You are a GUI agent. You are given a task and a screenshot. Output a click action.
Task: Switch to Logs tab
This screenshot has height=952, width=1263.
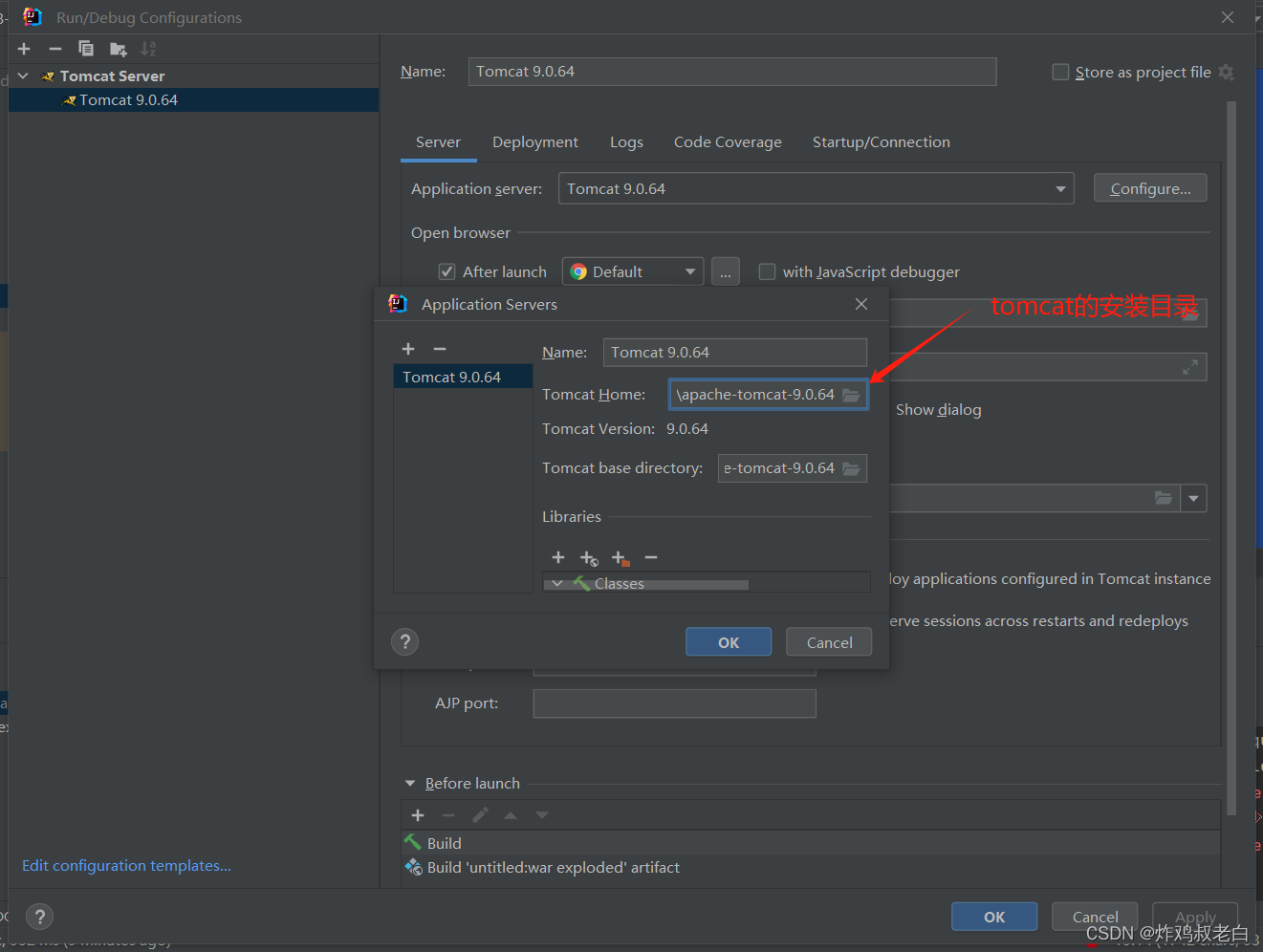[626, 142]
